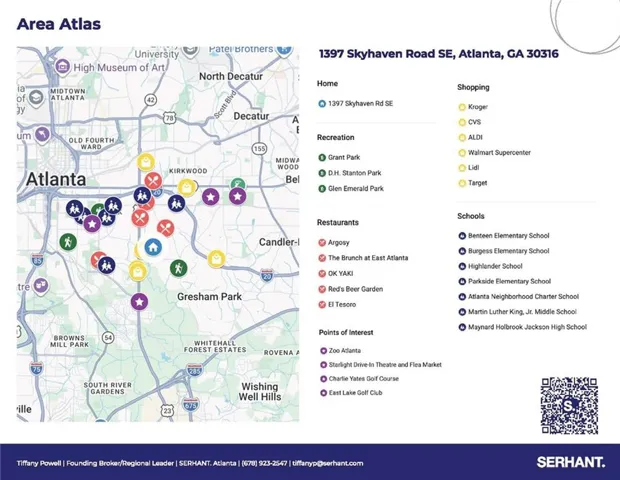This screenshot has height=480, width=620.
Task: Select the Charlie Yates Golf Course entry
Action: pos(364,379)
